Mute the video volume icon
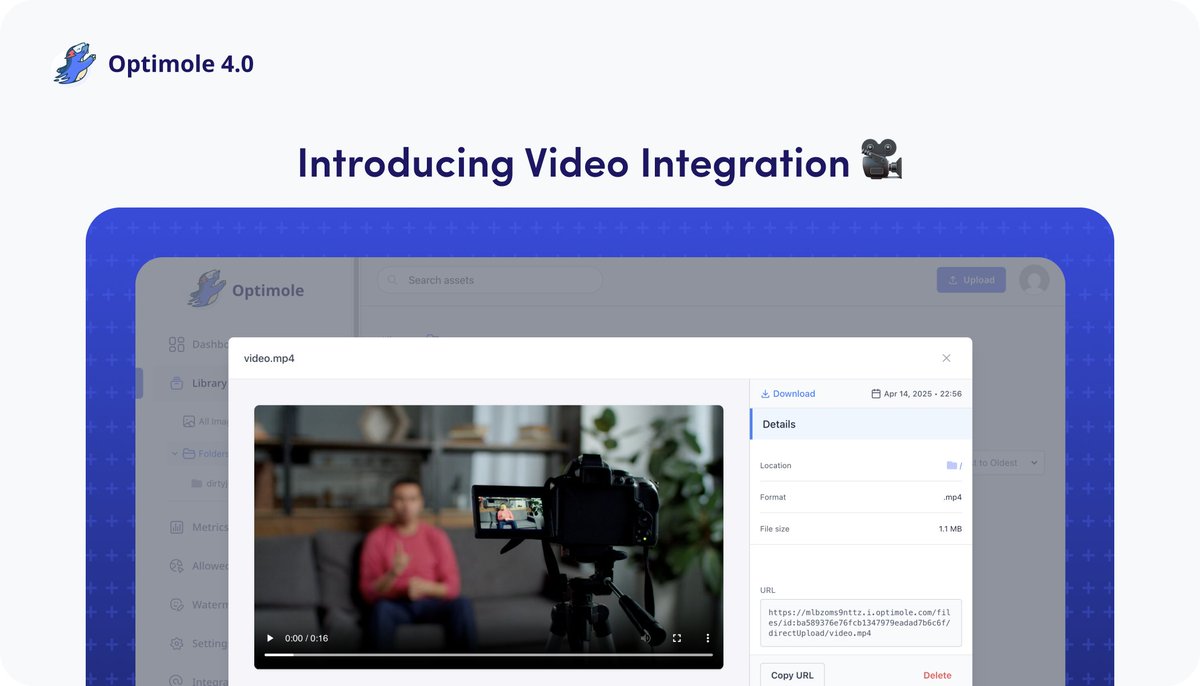This screenshot has width=1200, height=686. (x=645, y=638)
